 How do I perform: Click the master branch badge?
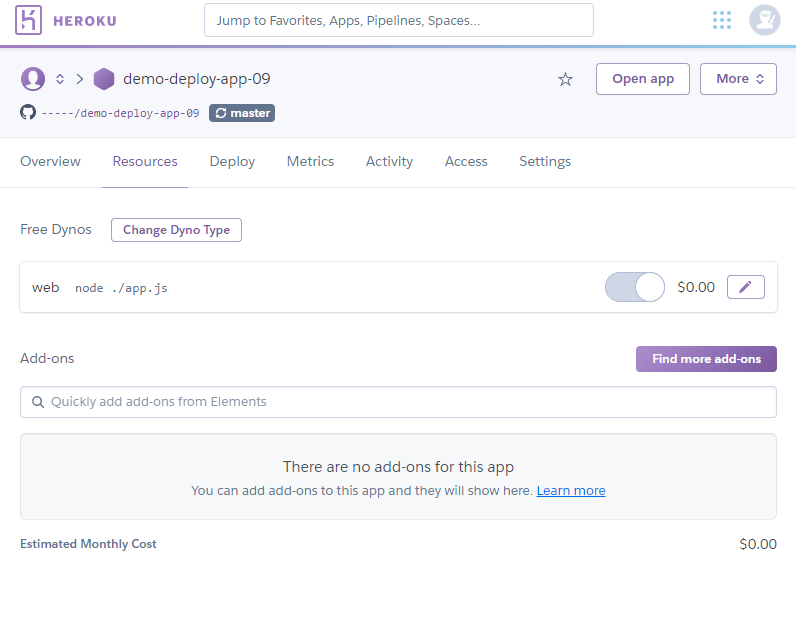242,113
